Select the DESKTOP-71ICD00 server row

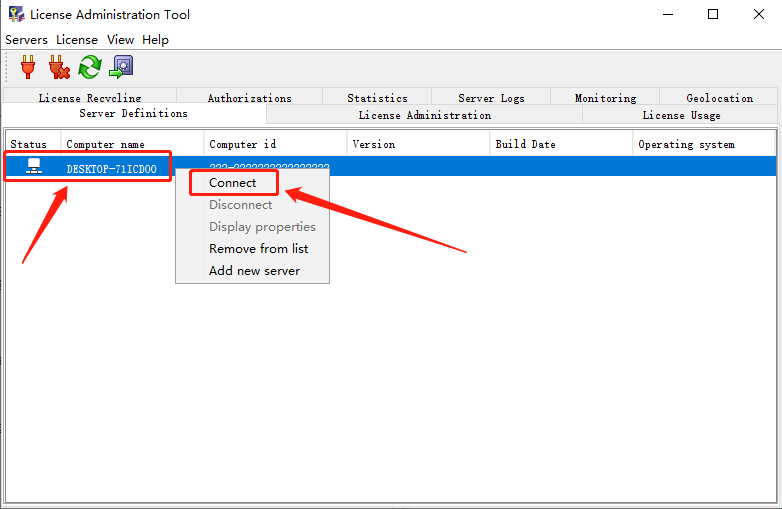[x=391, y=166]
